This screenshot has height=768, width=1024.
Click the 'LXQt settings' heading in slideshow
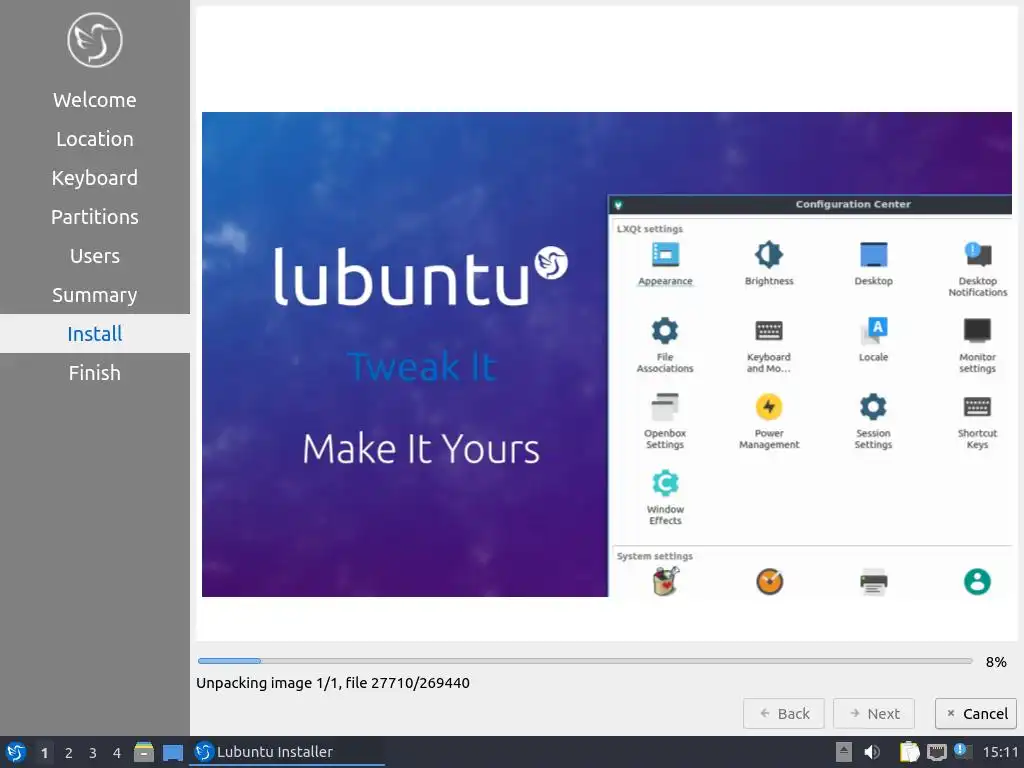click(x=650, y=229)
